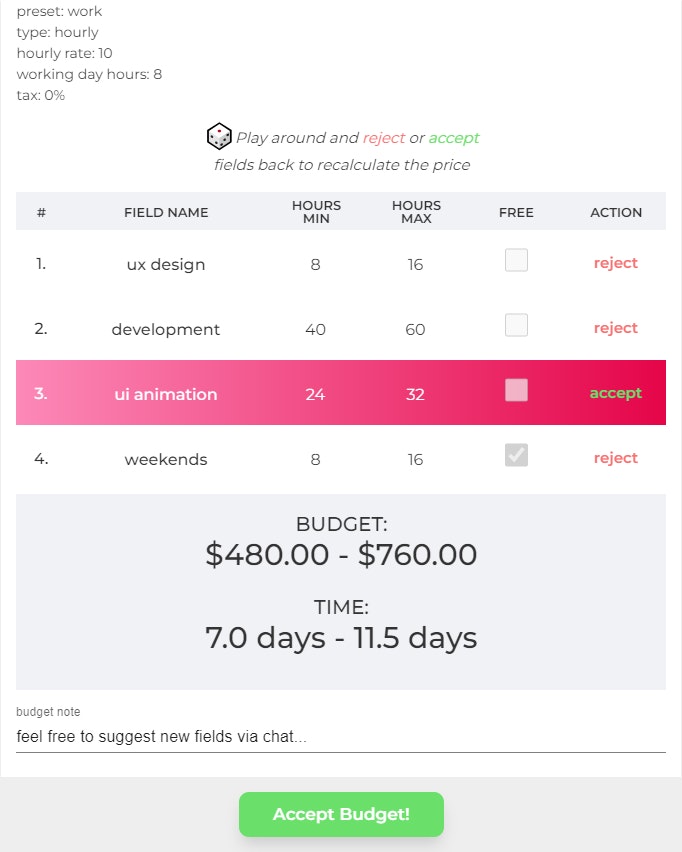Reject the weekends field
This screenshot has height=852, width=682.
click(616, 458)
